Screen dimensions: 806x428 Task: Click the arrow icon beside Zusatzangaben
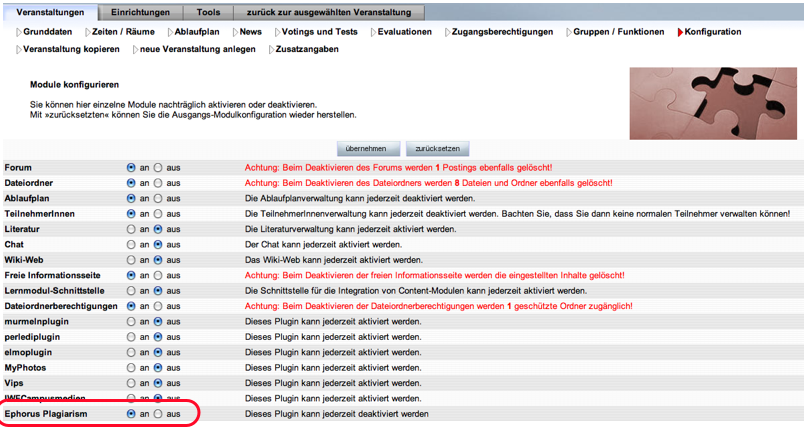(x=272, y=50)
